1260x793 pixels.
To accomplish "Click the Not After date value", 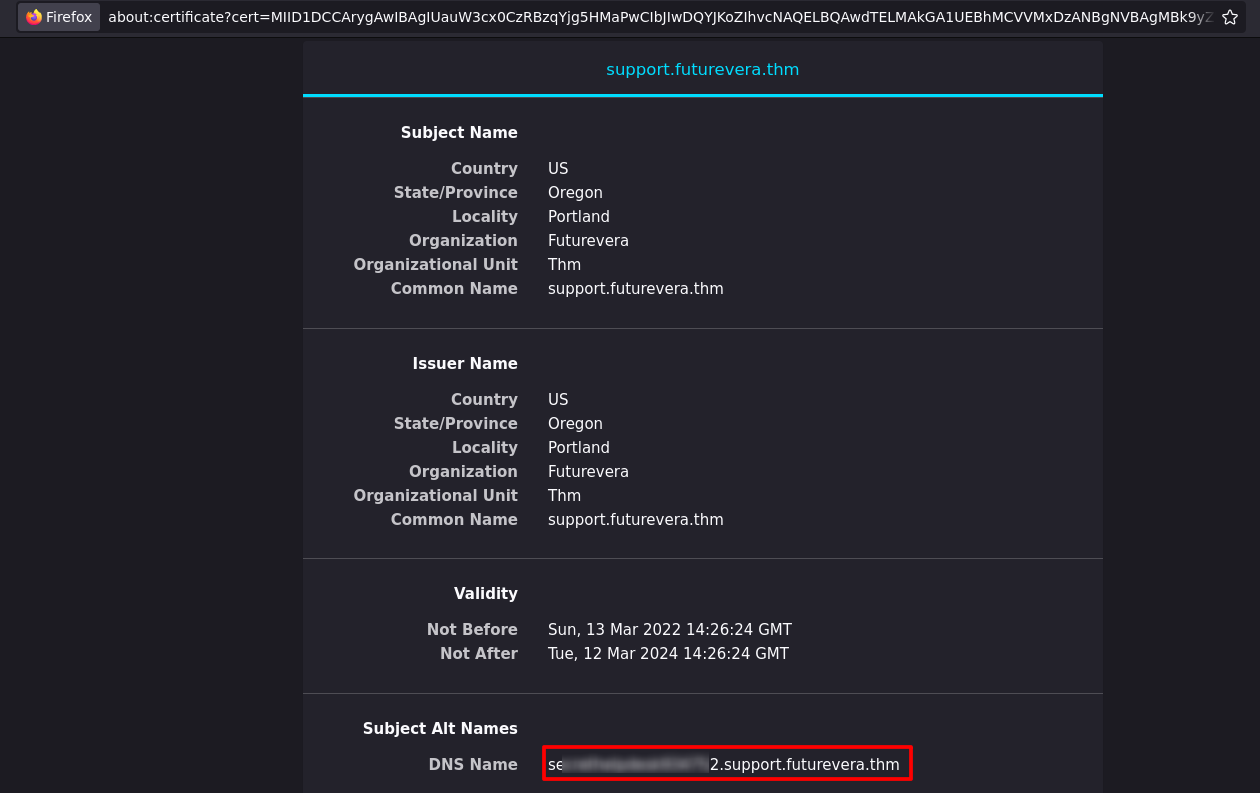I will coord(668,654).
